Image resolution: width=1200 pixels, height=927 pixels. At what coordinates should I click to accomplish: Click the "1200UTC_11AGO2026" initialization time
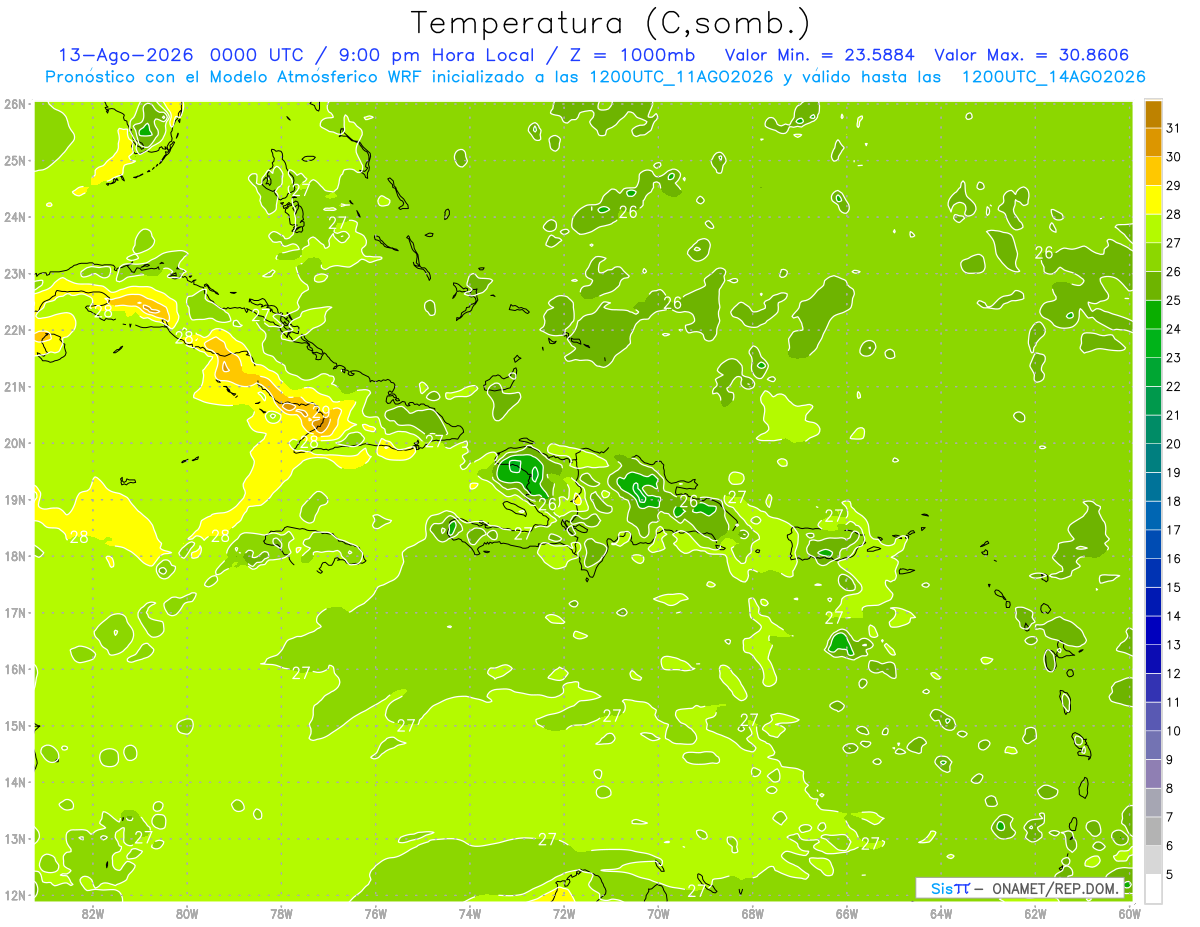(x=682, y=77)
